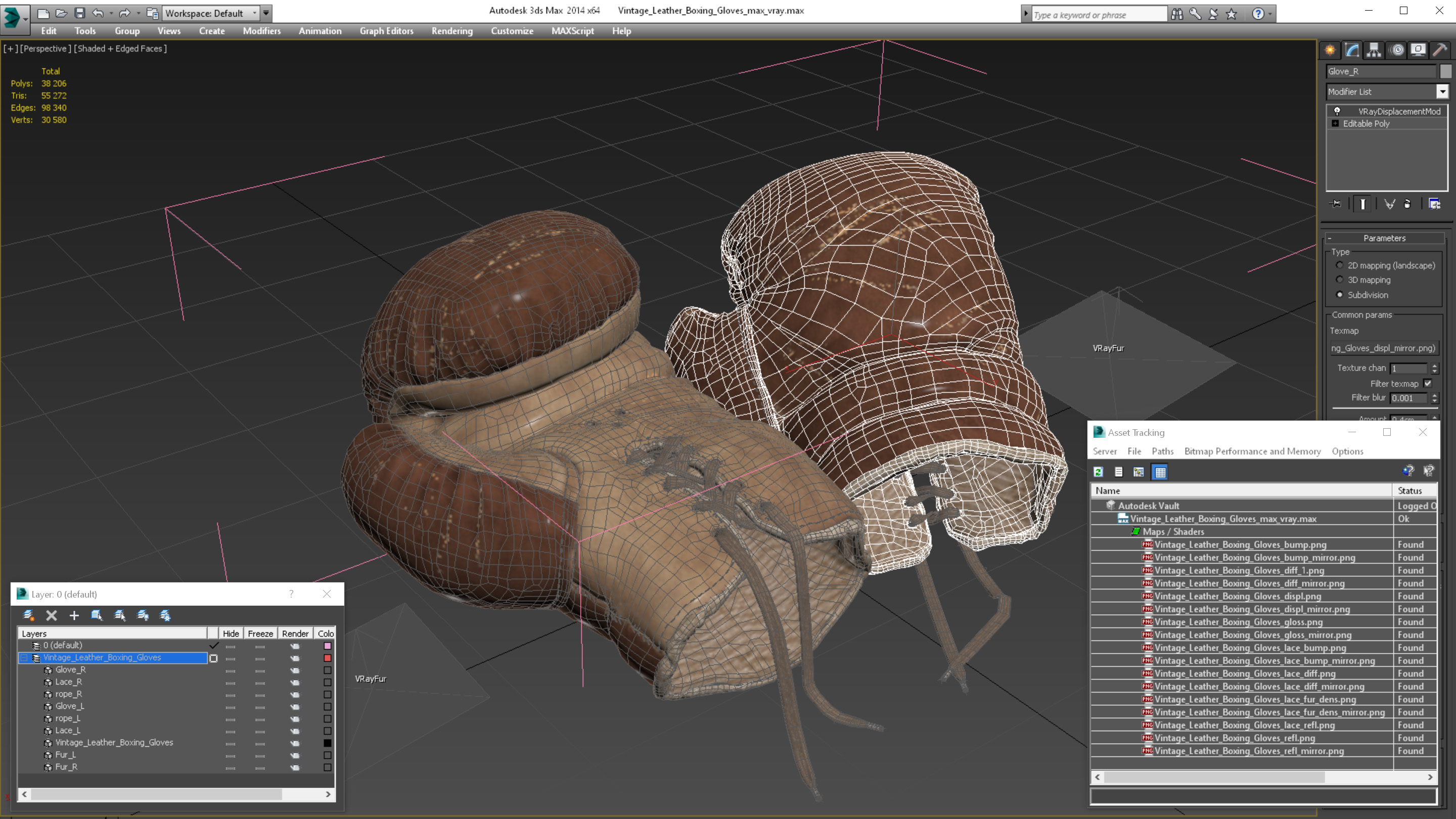Click Remove Modifier trash icon
Viewport: 1456px width, 819px height.
tap(1407, 204)
